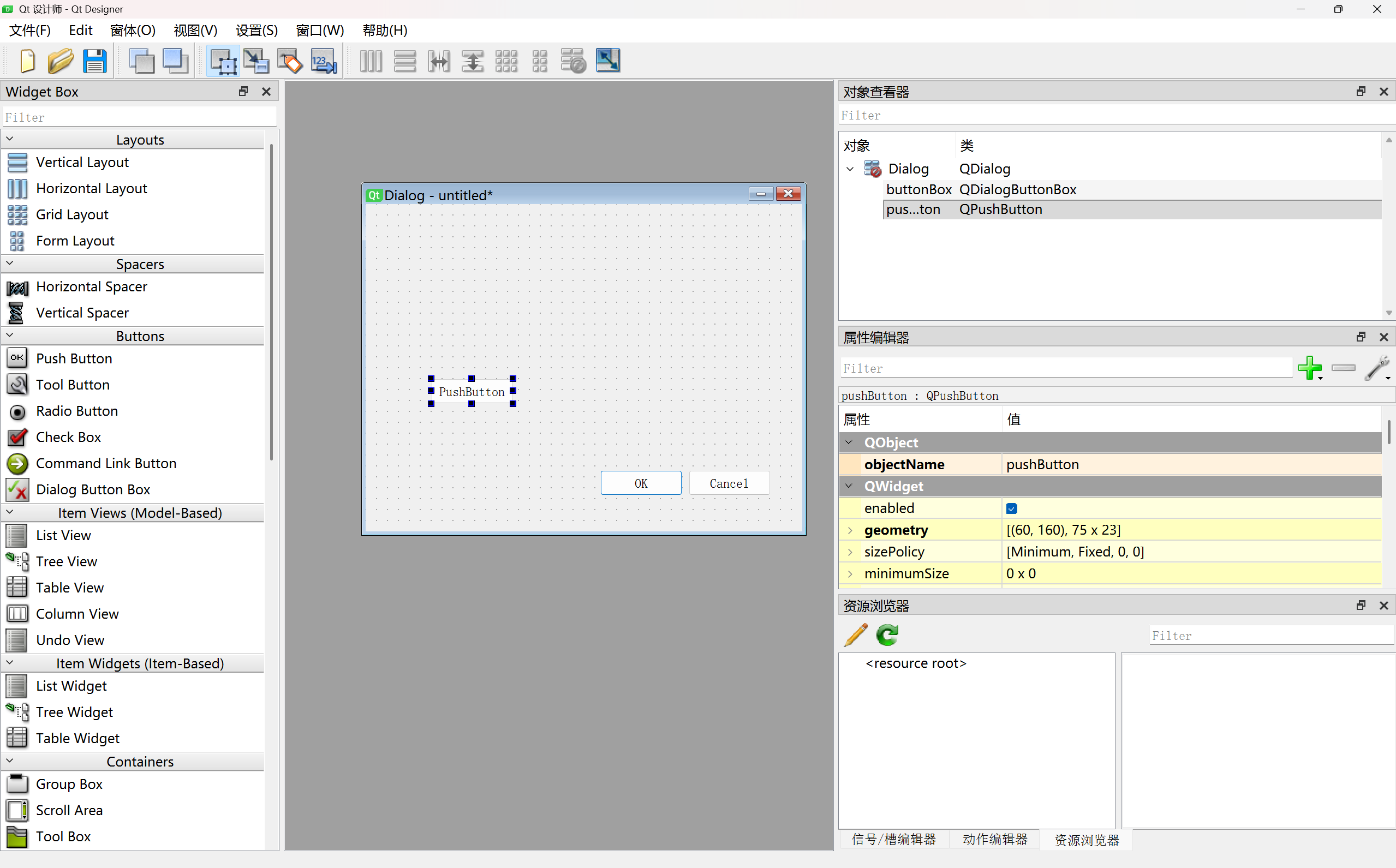Collapse the Dialog tree node
Viewport: 1396px width, 868px height.
(x=850, y=169)
